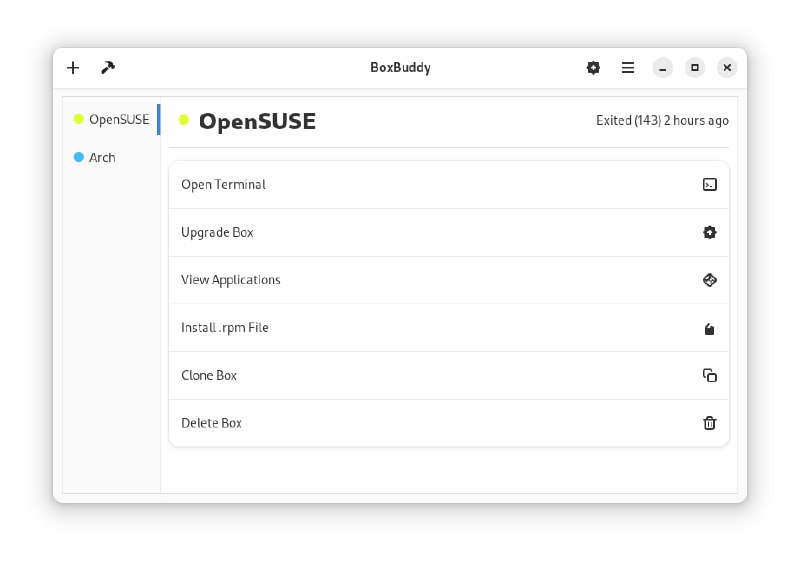Screen dimensions: 800x561
Task: Select the Arch box in the sidebar
Action: click(102, 158)
